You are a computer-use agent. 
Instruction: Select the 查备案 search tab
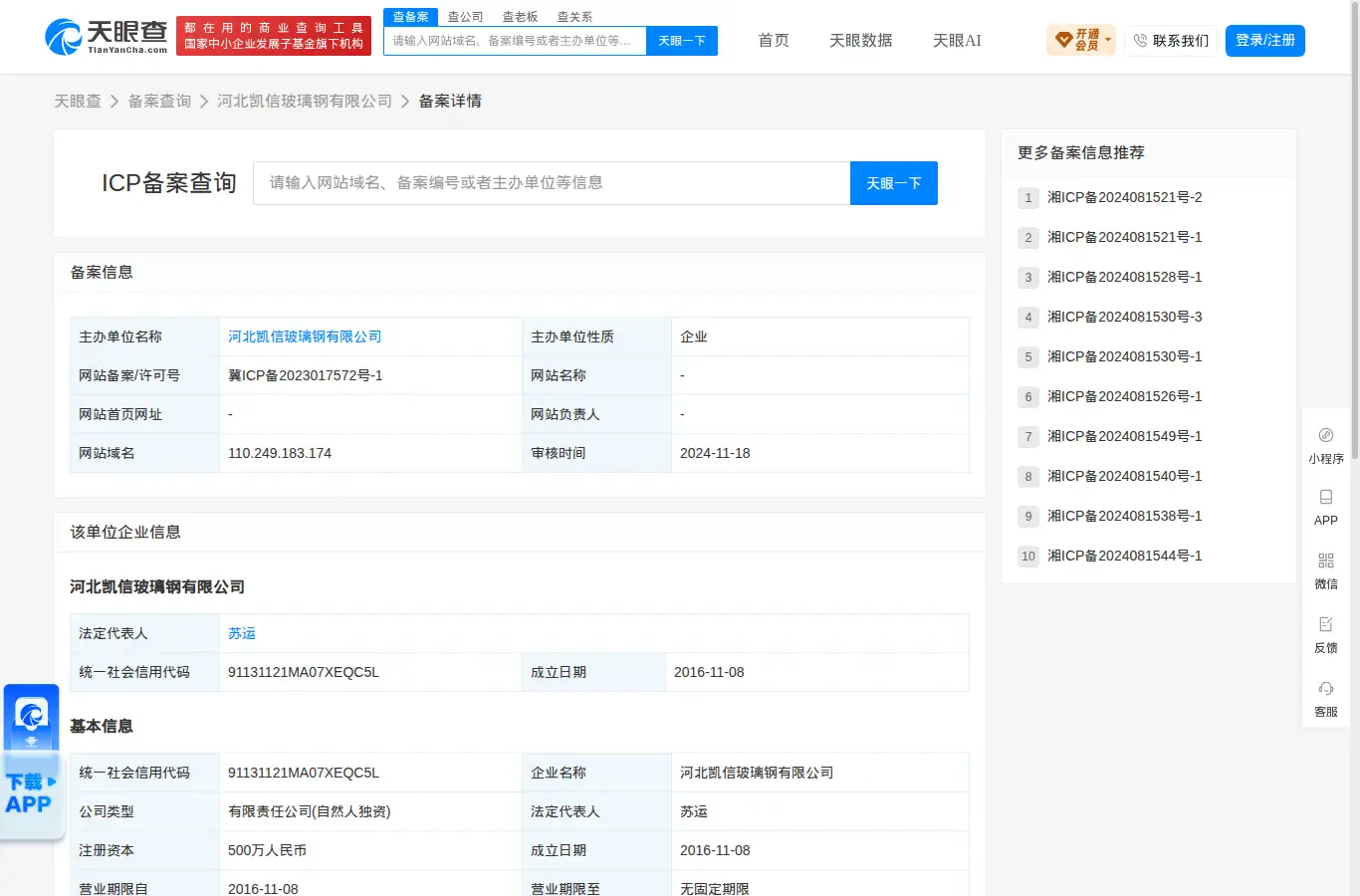pos(410,17)
